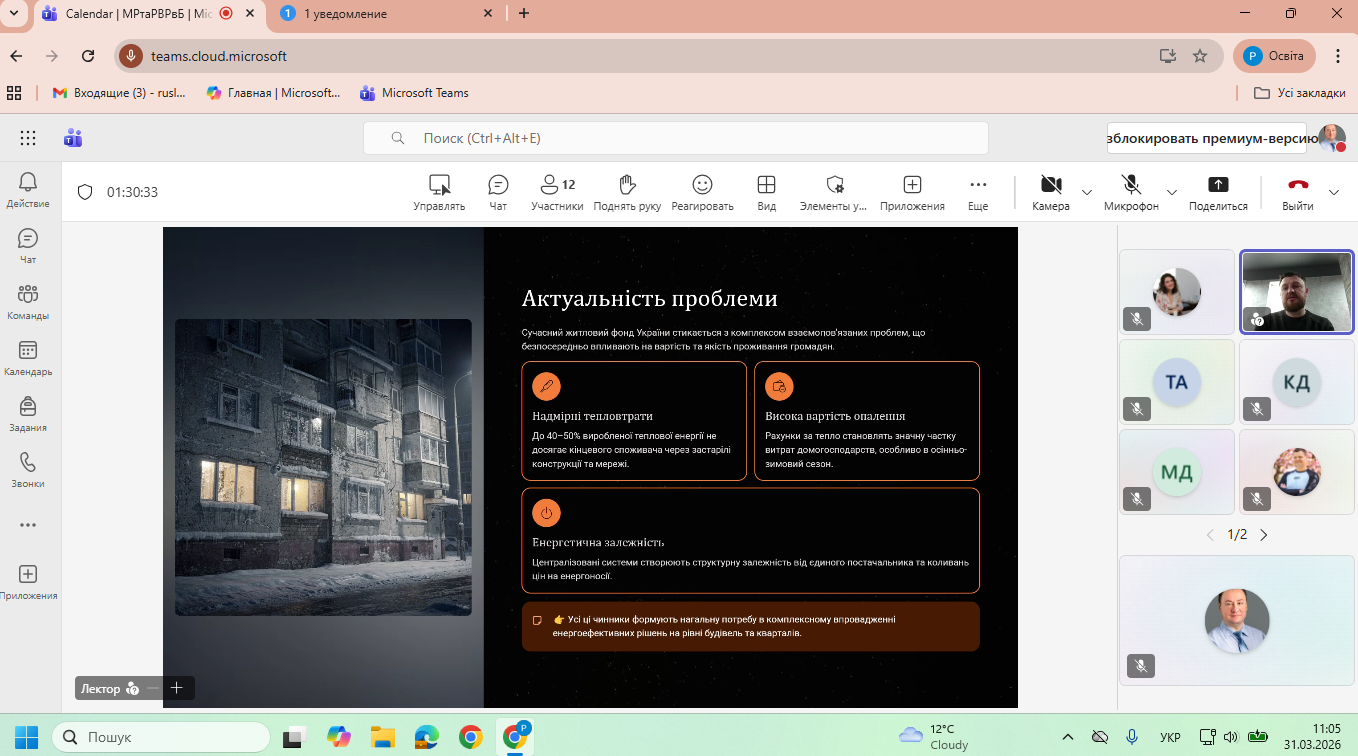Open the Chat panel in meeting toolbar
The height and width of the screenshot is (756, 1358).
[x=498, y=193]
